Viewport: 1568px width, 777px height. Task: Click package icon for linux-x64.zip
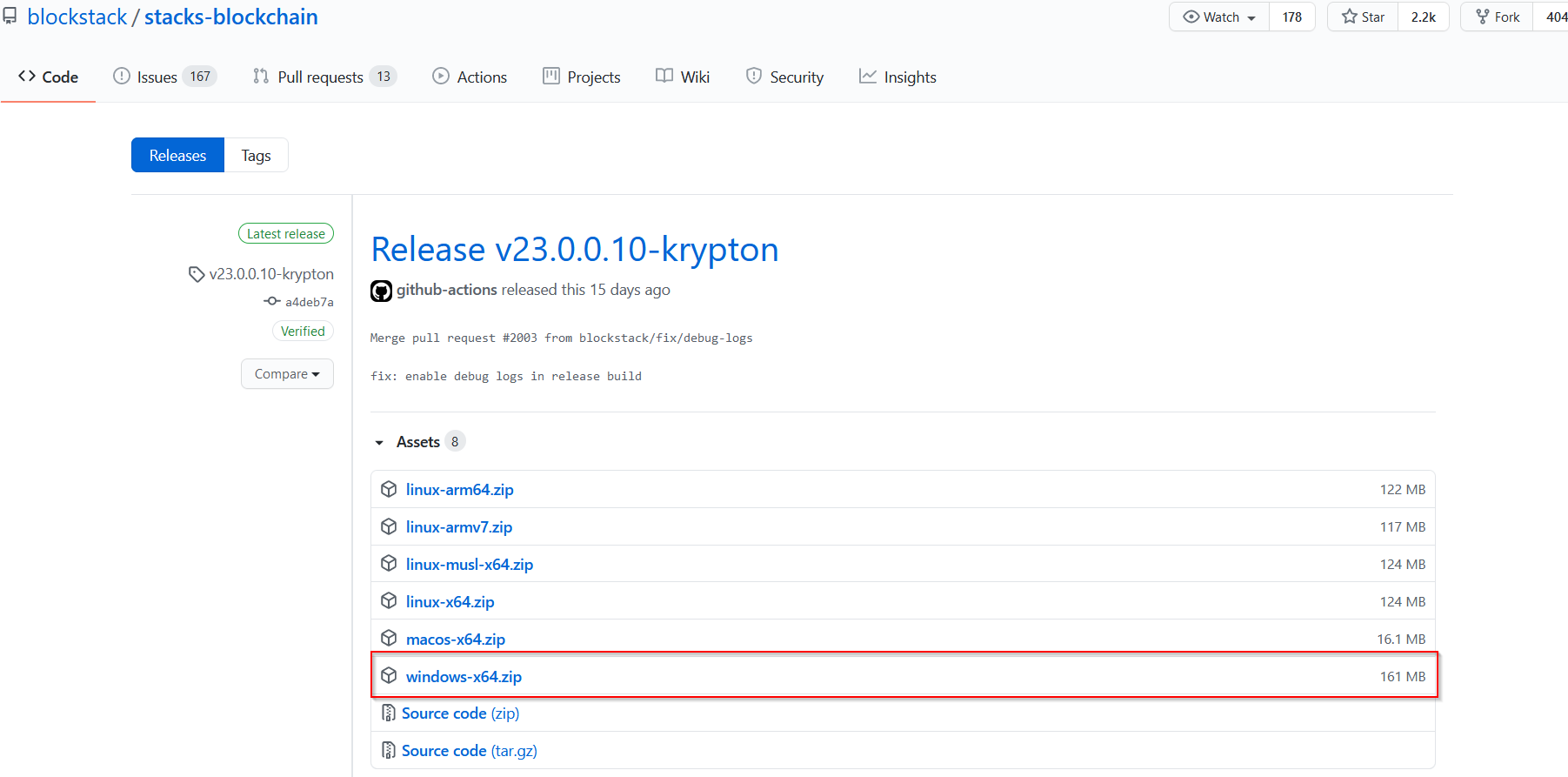click(389, 601)
